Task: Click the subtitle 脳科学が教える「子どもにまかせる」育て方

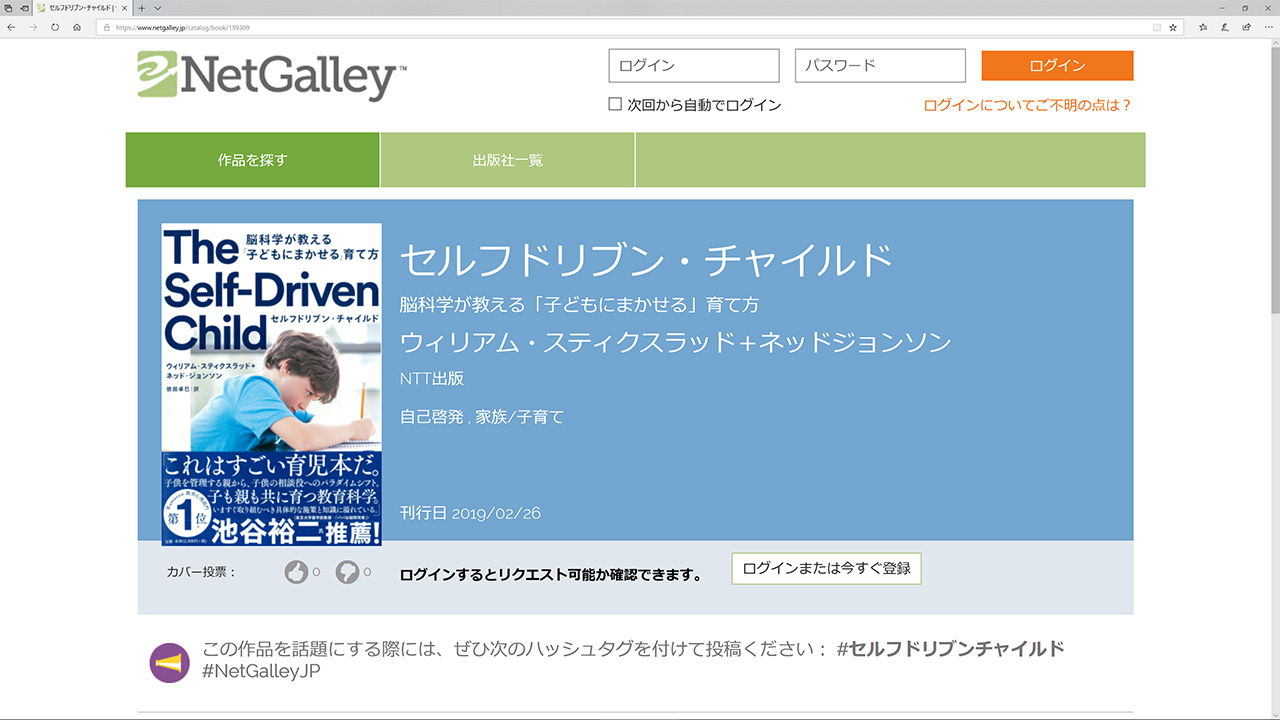Action: 579,304
